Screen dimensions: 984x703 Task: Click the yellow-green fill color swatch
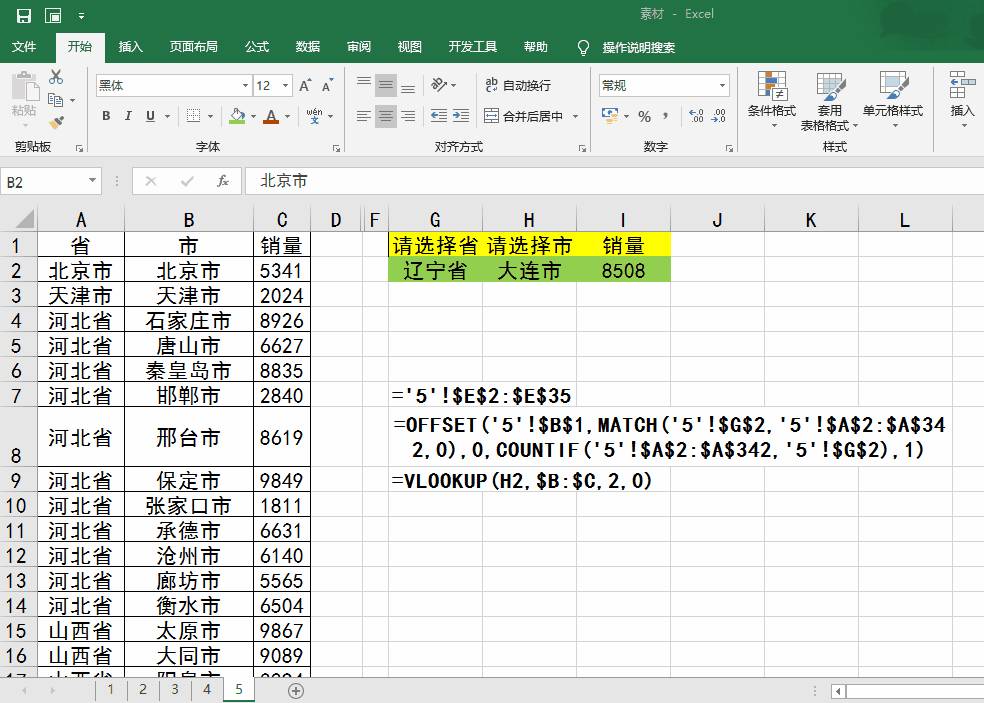pyautogui.click(x=236, y=116)
